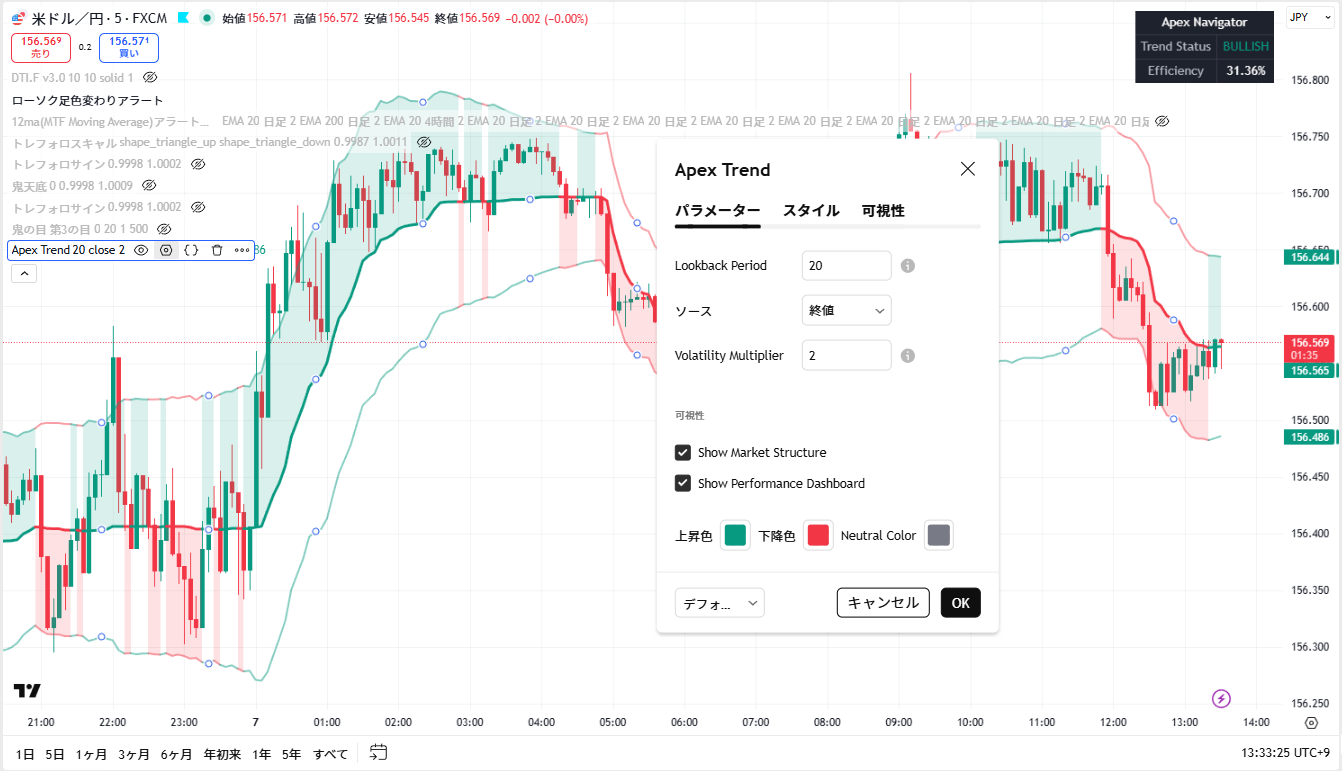Collapse the indicator legend list chevron

pyautogui.click(x=23, y=273)
